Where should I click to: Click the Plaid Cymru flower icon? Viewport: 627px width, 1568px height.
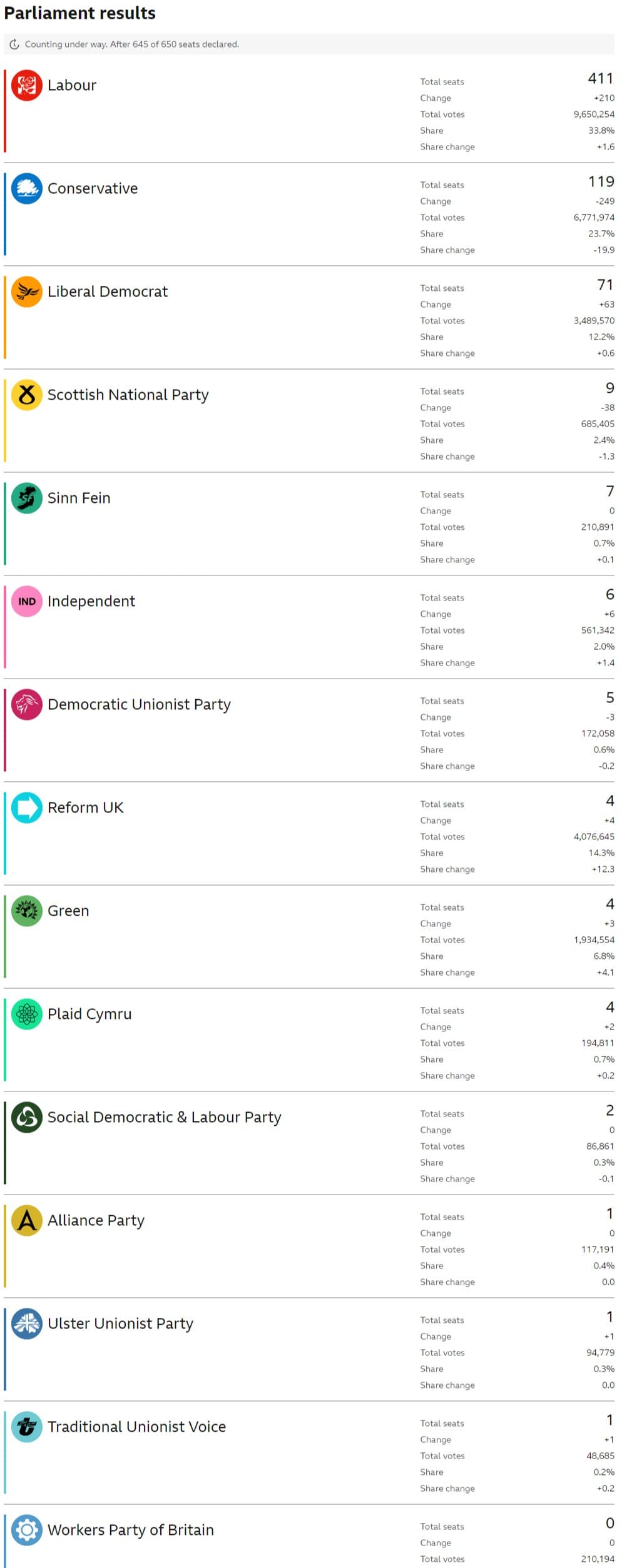(x=27, y=1014)
